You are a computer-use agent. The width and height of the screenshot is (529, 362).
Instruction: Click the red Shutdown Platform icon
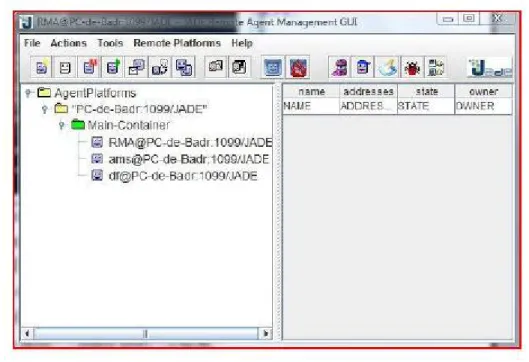(x=298, y=67)
